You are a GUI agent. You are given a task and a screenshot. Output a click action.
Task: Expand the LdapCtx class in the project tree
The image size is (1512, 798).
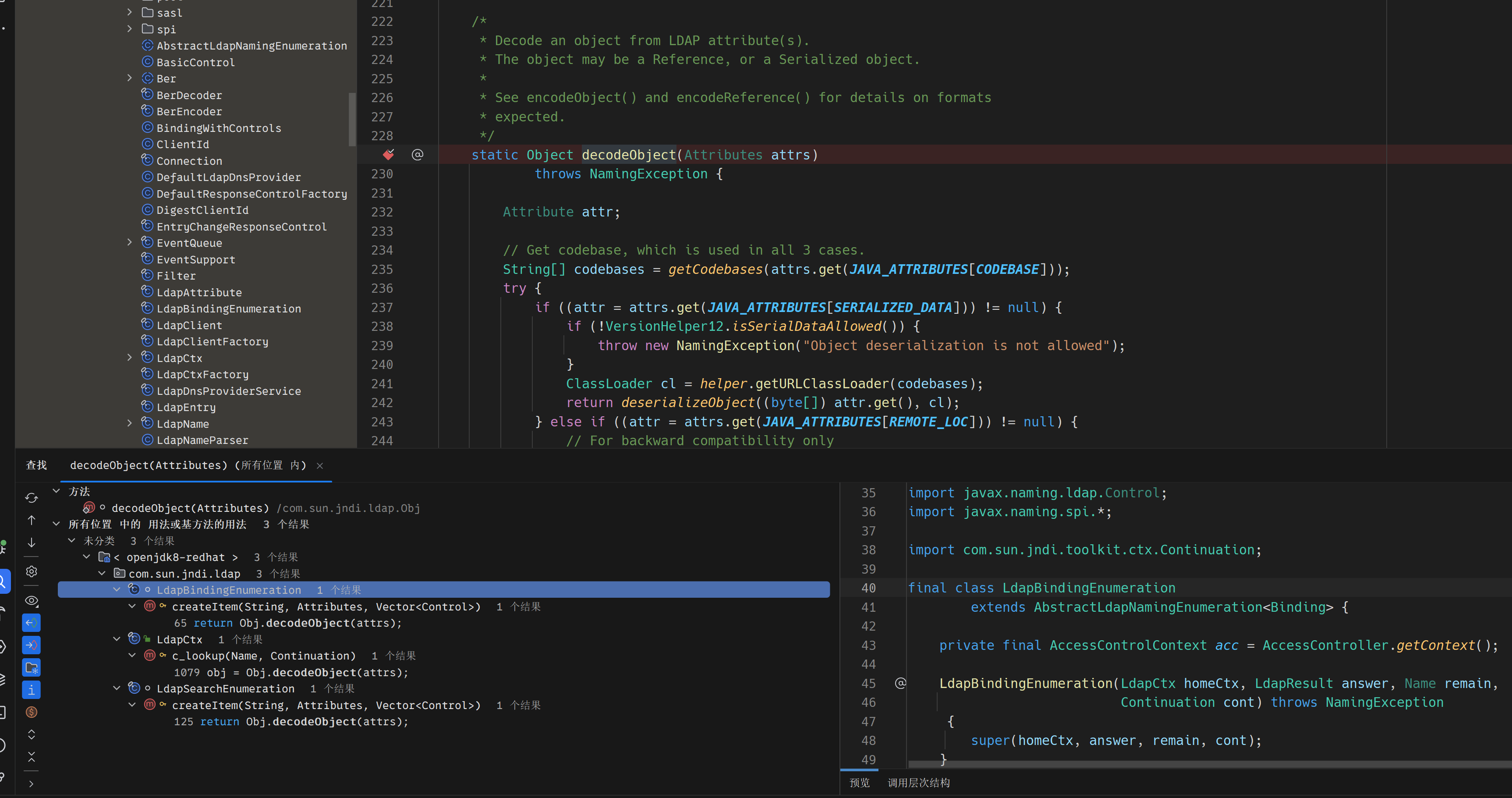pos(130,358)
